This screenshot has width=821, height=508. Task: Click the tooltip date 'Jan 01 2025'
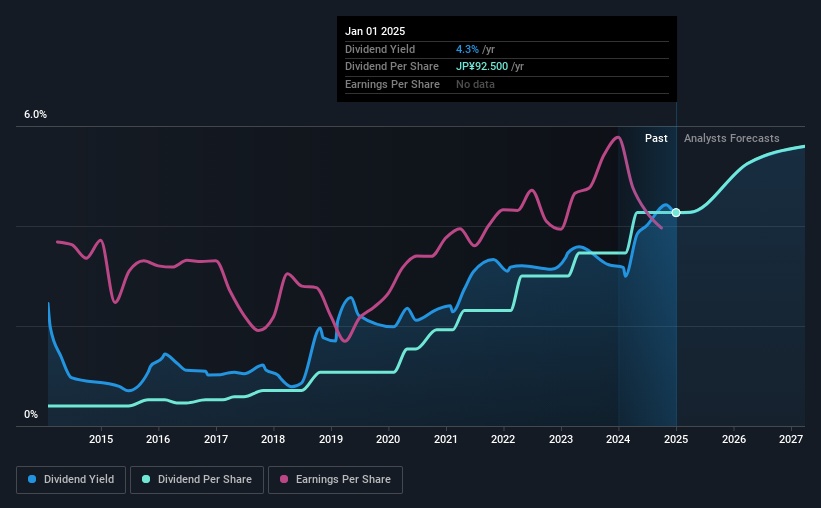point(375,31)
